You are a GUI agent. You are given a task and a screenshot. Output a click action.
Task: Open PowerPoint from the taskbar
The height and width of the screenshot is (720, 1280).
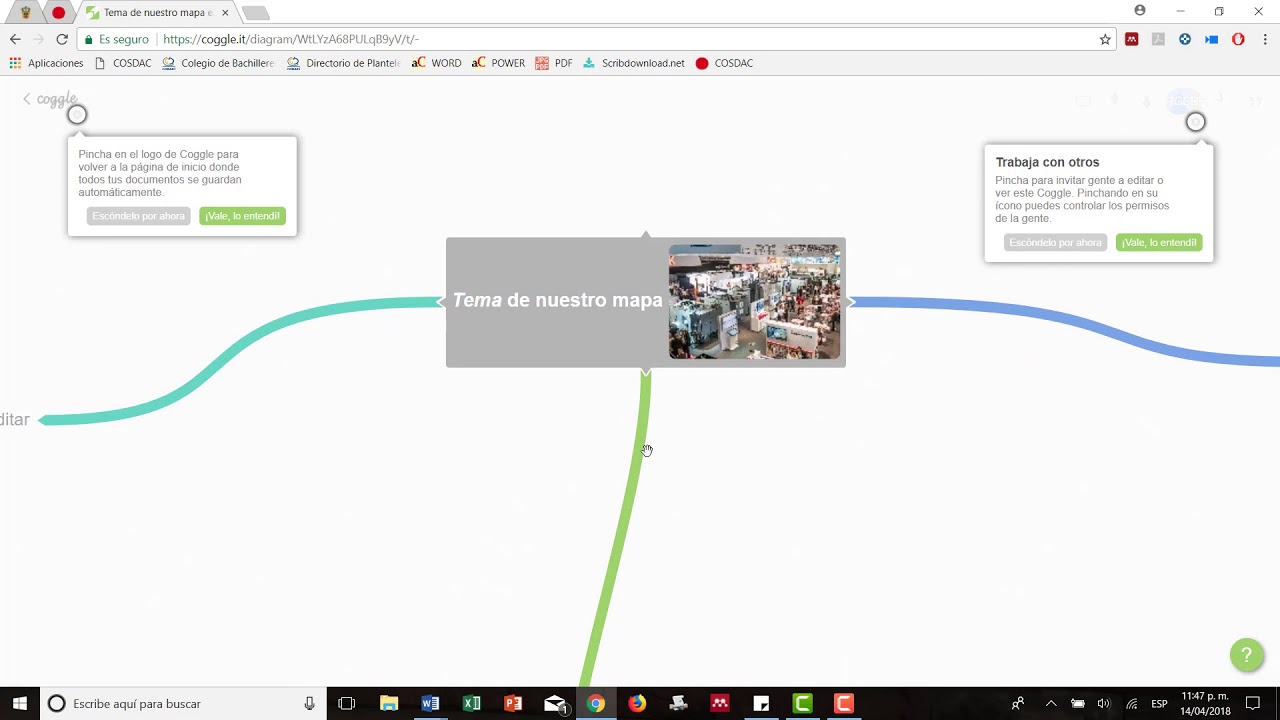(x=513, y=704)
